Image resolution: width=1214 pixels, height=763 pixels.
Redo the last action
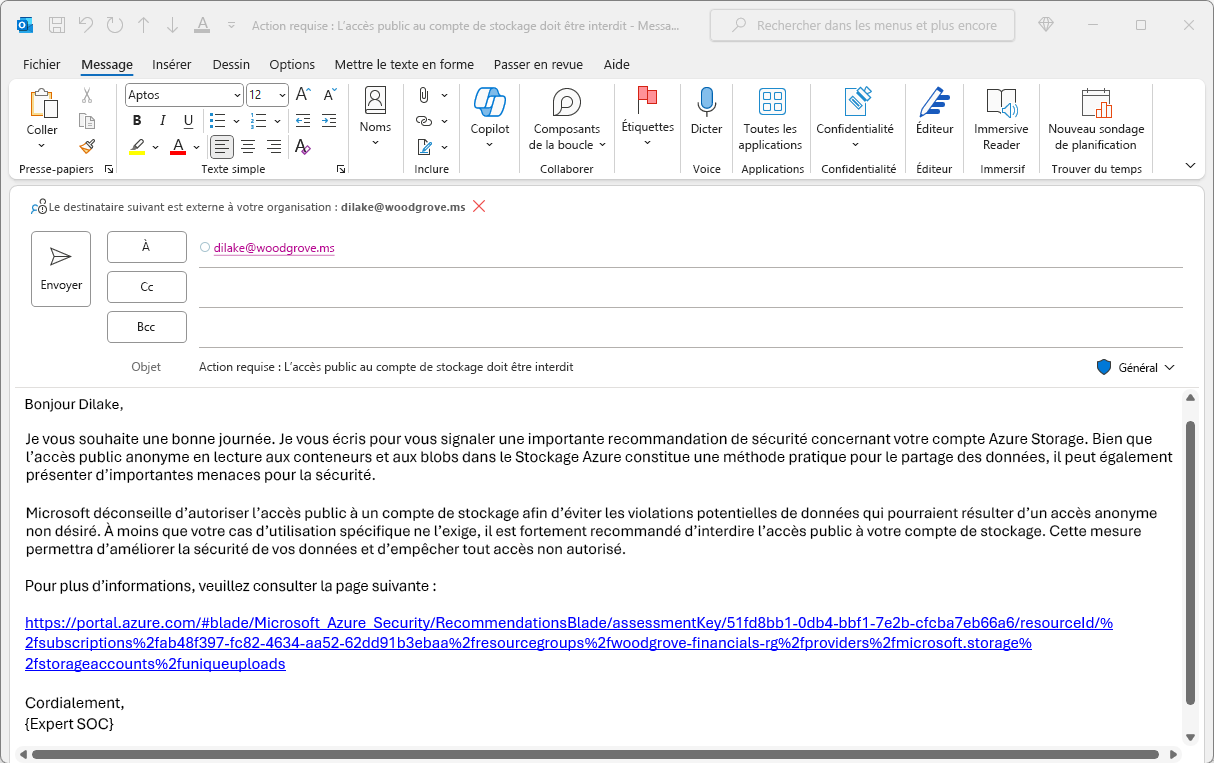tap(114, 25)
